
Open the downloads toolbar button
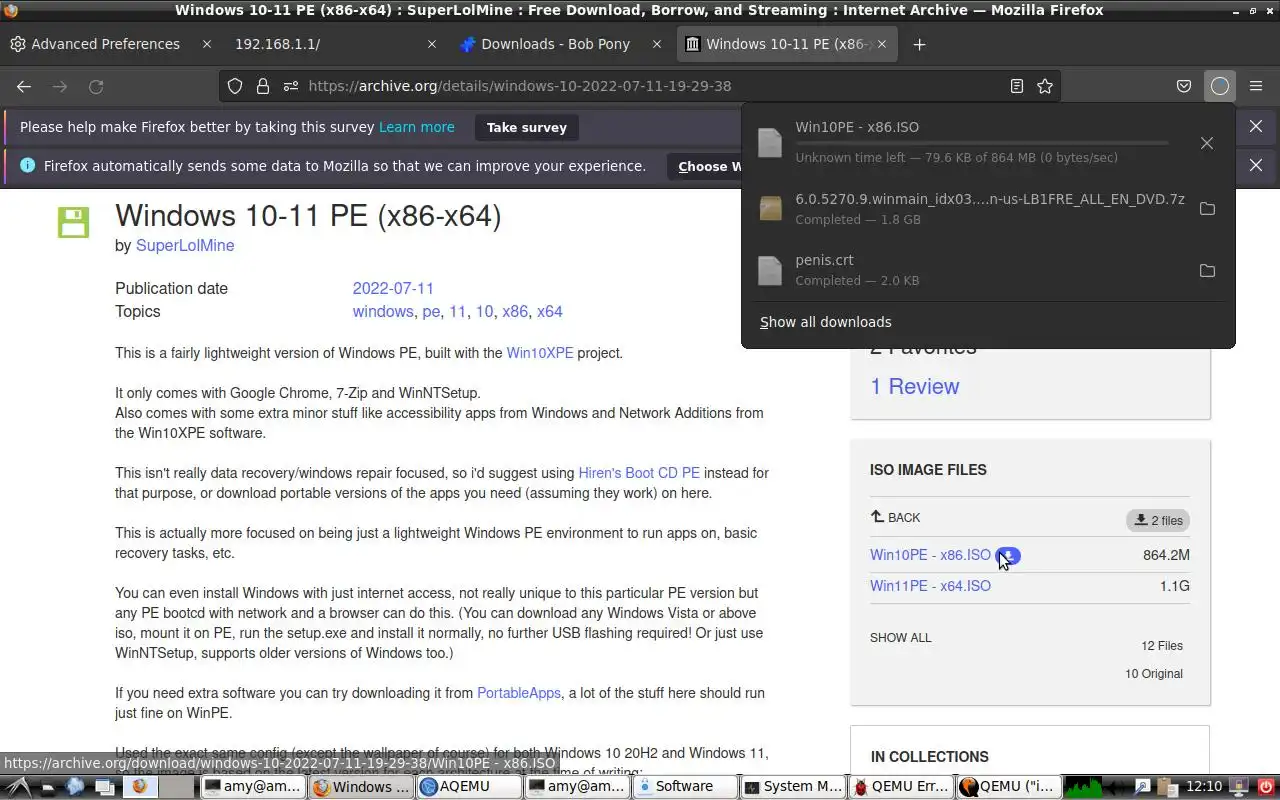(1219, 86)
